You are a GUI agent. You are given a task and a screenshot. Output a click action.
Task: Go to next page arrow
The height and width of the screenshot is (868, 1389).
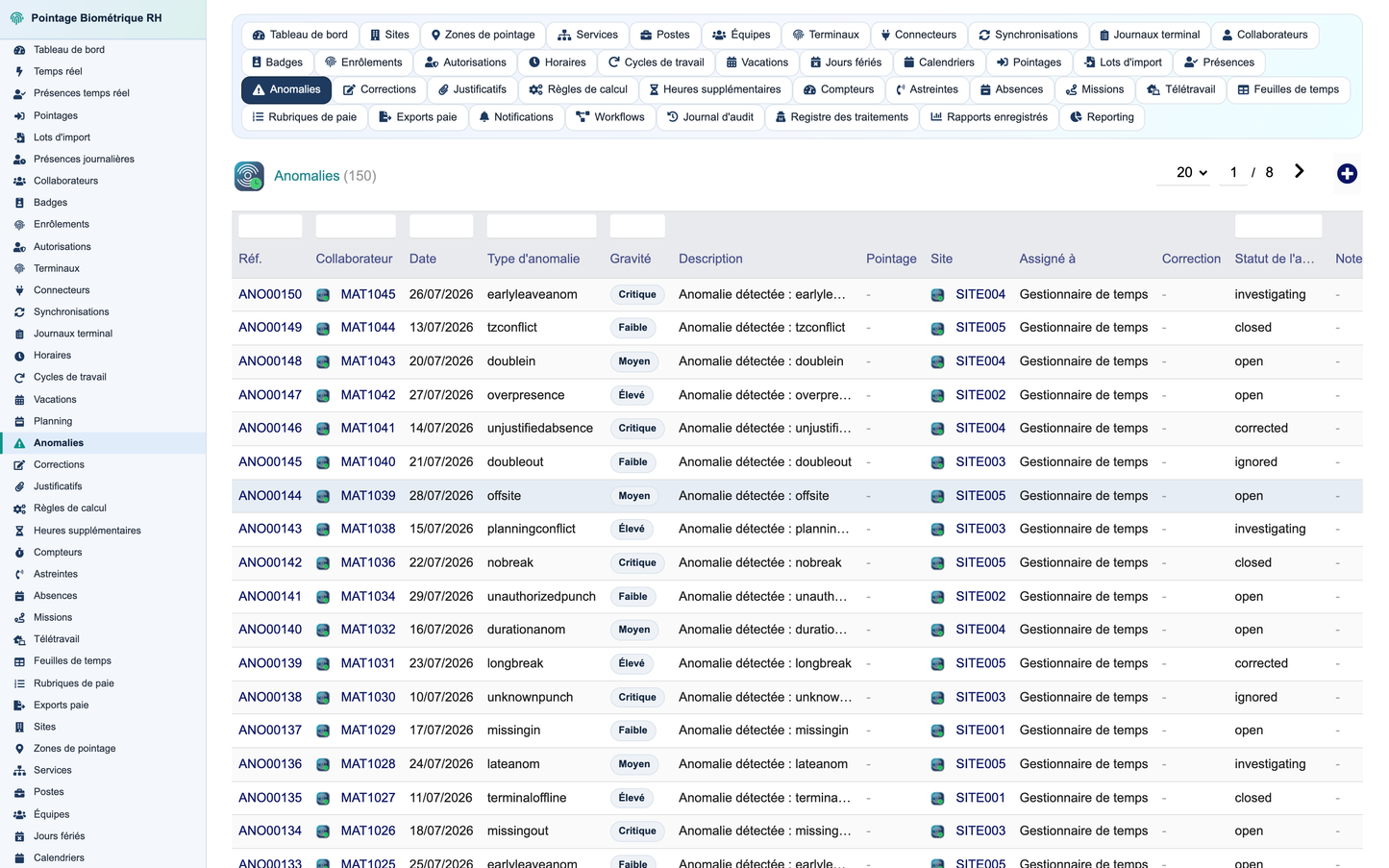tap(1299, 171)
